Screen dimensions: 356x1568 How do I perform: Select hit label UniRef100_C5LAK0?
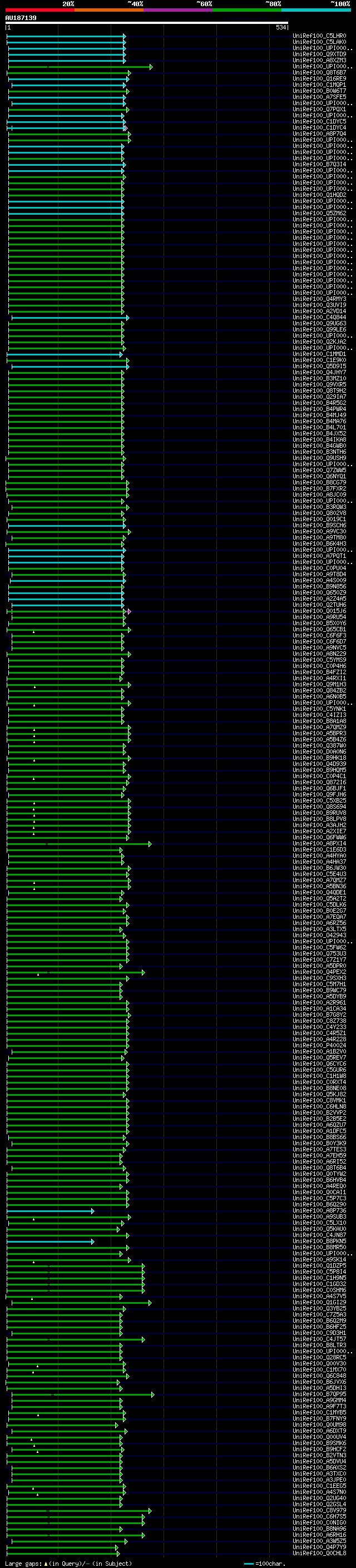point(319,42)
